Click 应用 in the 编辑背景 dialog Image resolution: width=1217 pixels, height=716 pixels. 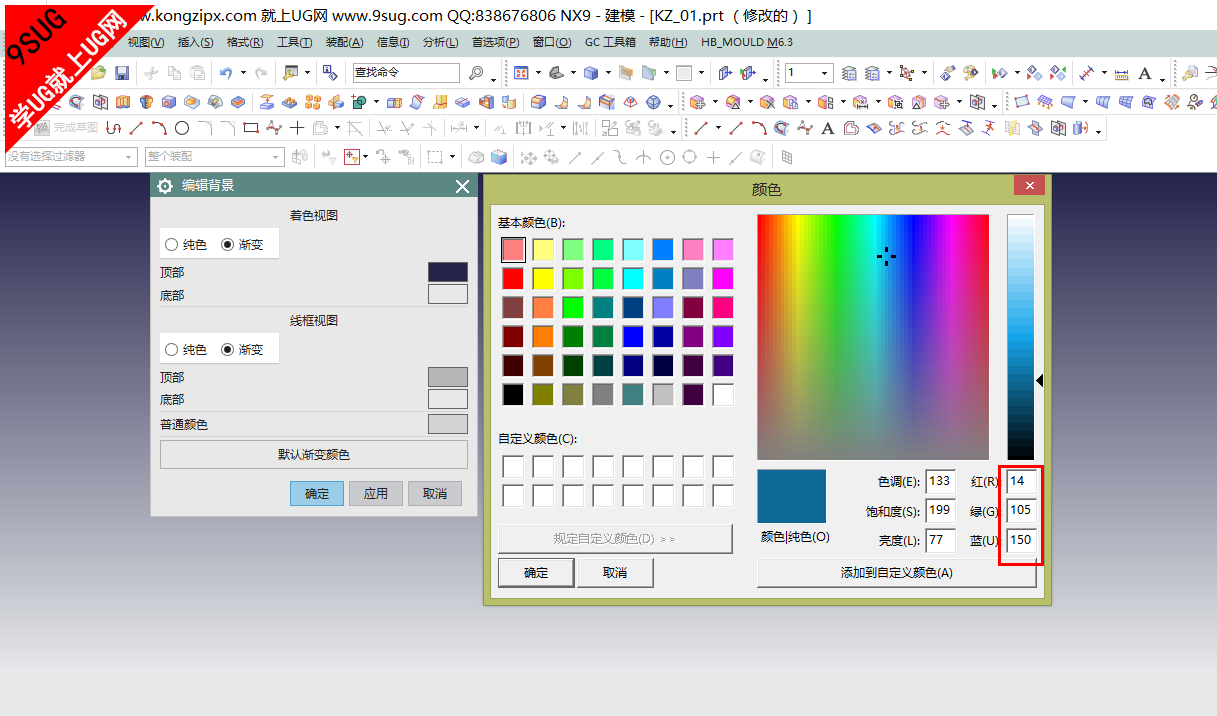(376, 493)
